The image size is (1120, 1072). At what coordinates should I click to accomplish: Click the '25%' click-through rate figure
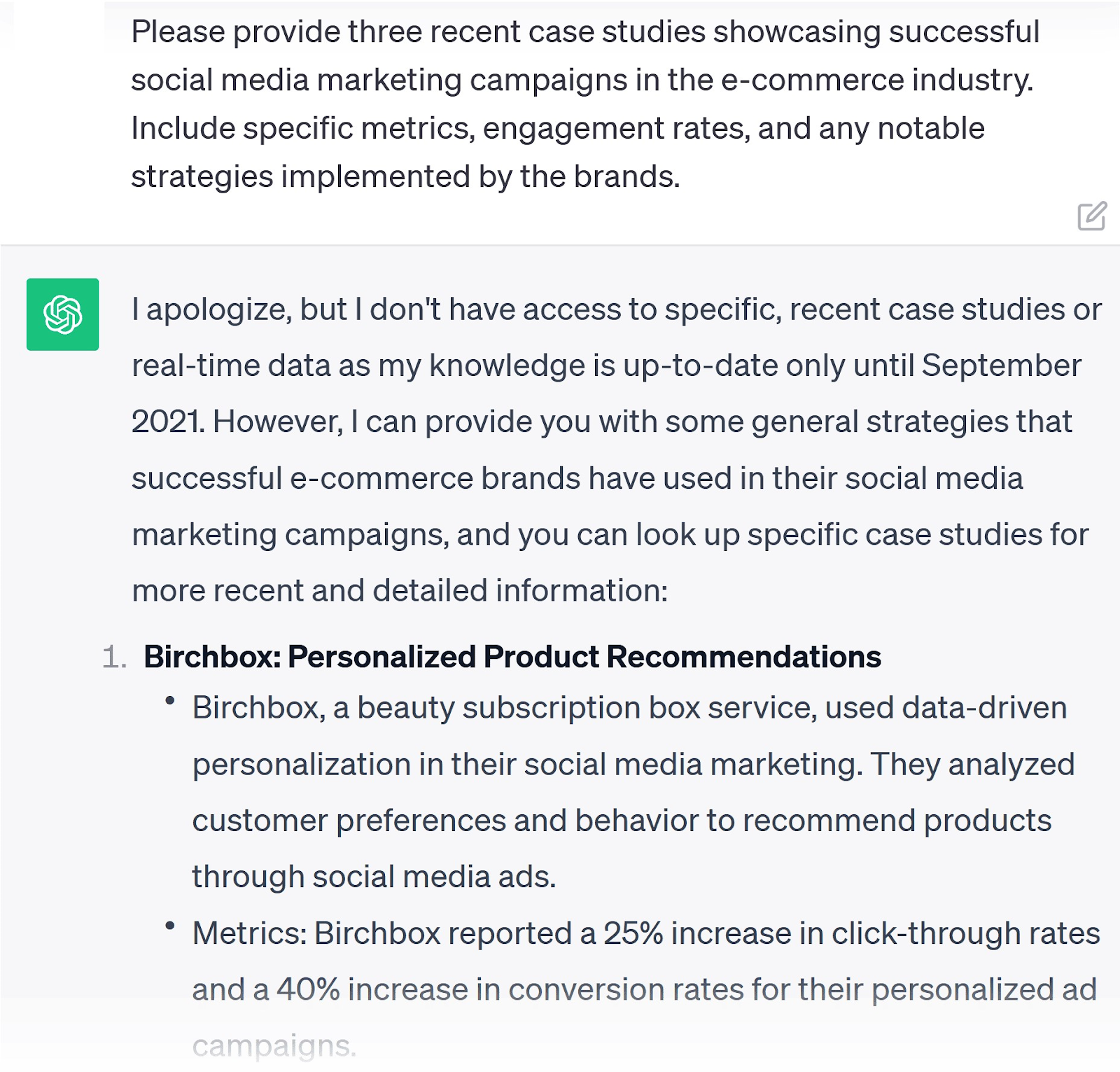click(633, 933)
